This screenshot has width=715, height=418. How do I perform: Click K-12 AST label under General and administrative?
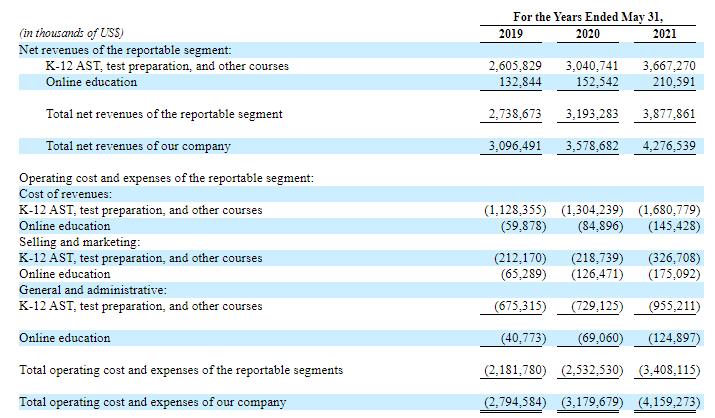[x=140, y=306]
